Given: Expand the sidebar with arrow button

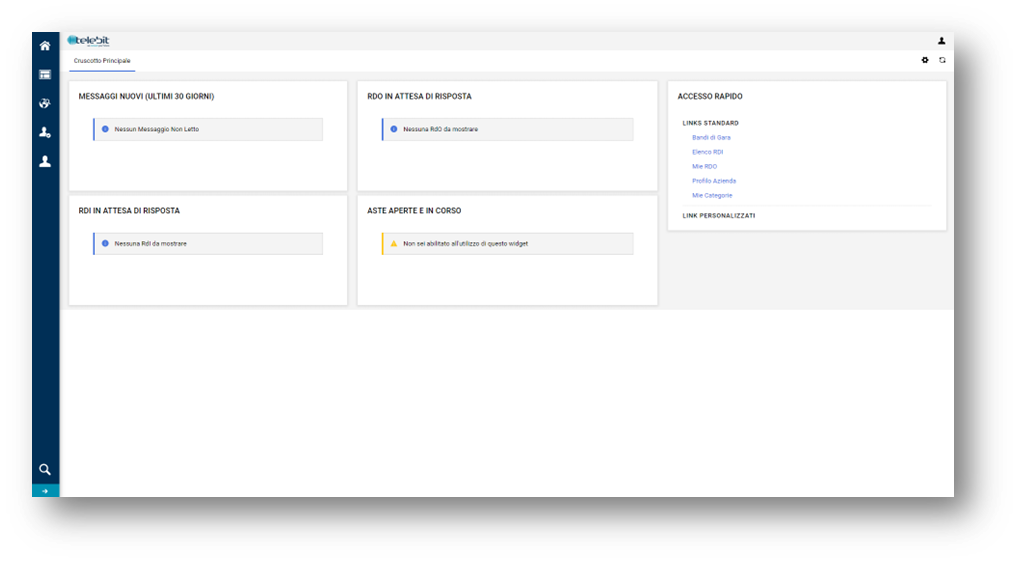Looking at the screenshot, I should click(x=45, y=491).
